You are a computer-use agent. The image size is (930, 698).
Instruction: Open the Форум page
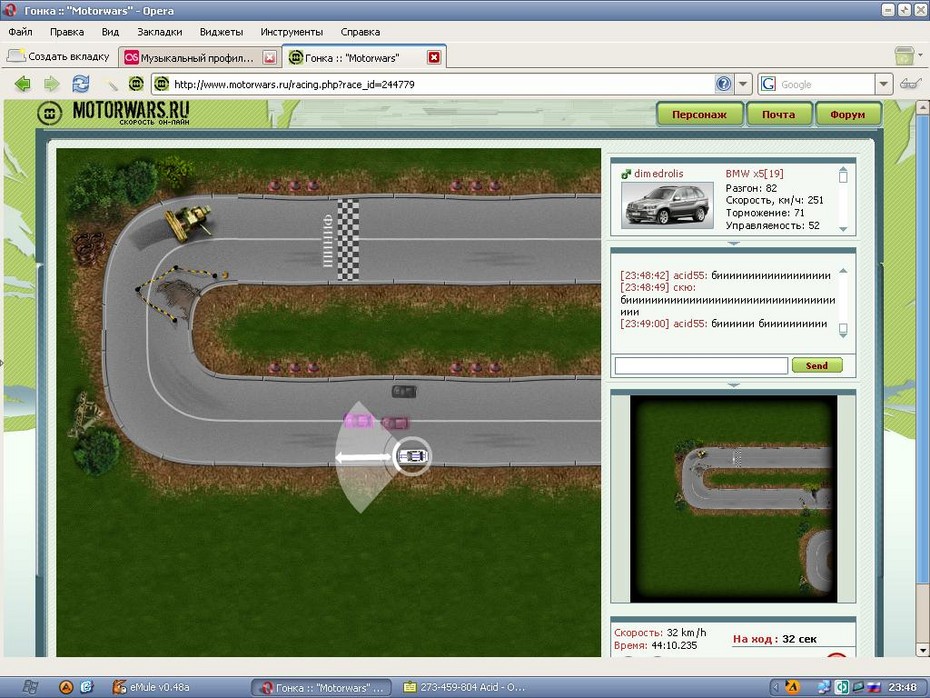click(x=848, y=114)
